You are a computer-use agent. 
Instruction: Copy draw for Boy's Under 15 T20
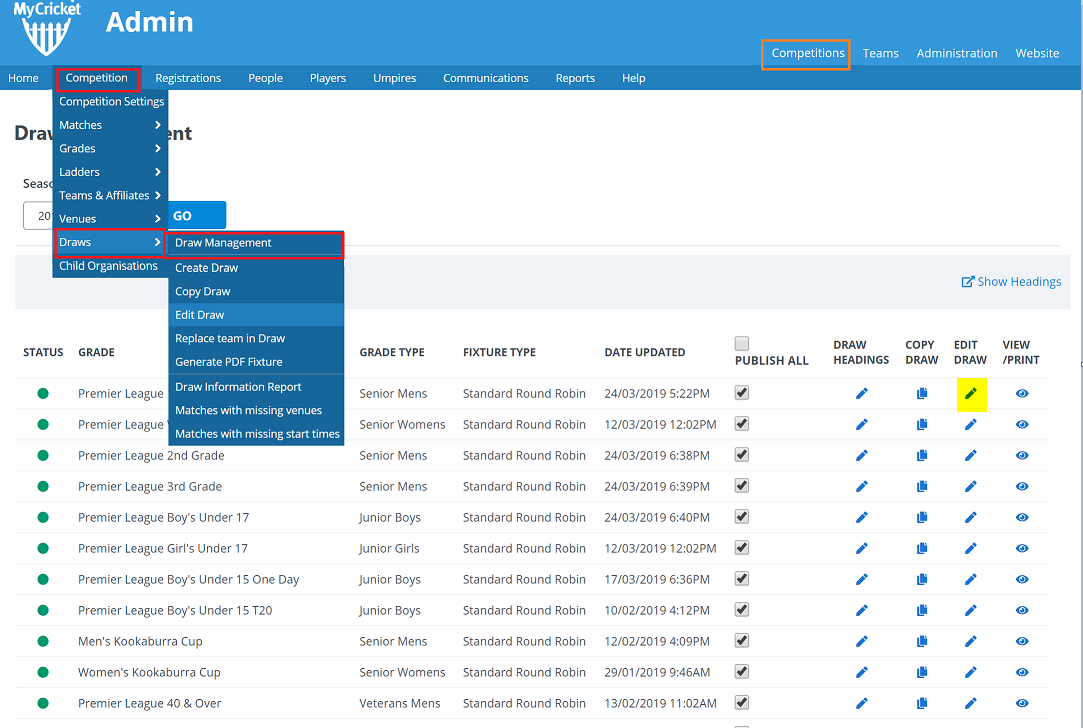[921, 611]
